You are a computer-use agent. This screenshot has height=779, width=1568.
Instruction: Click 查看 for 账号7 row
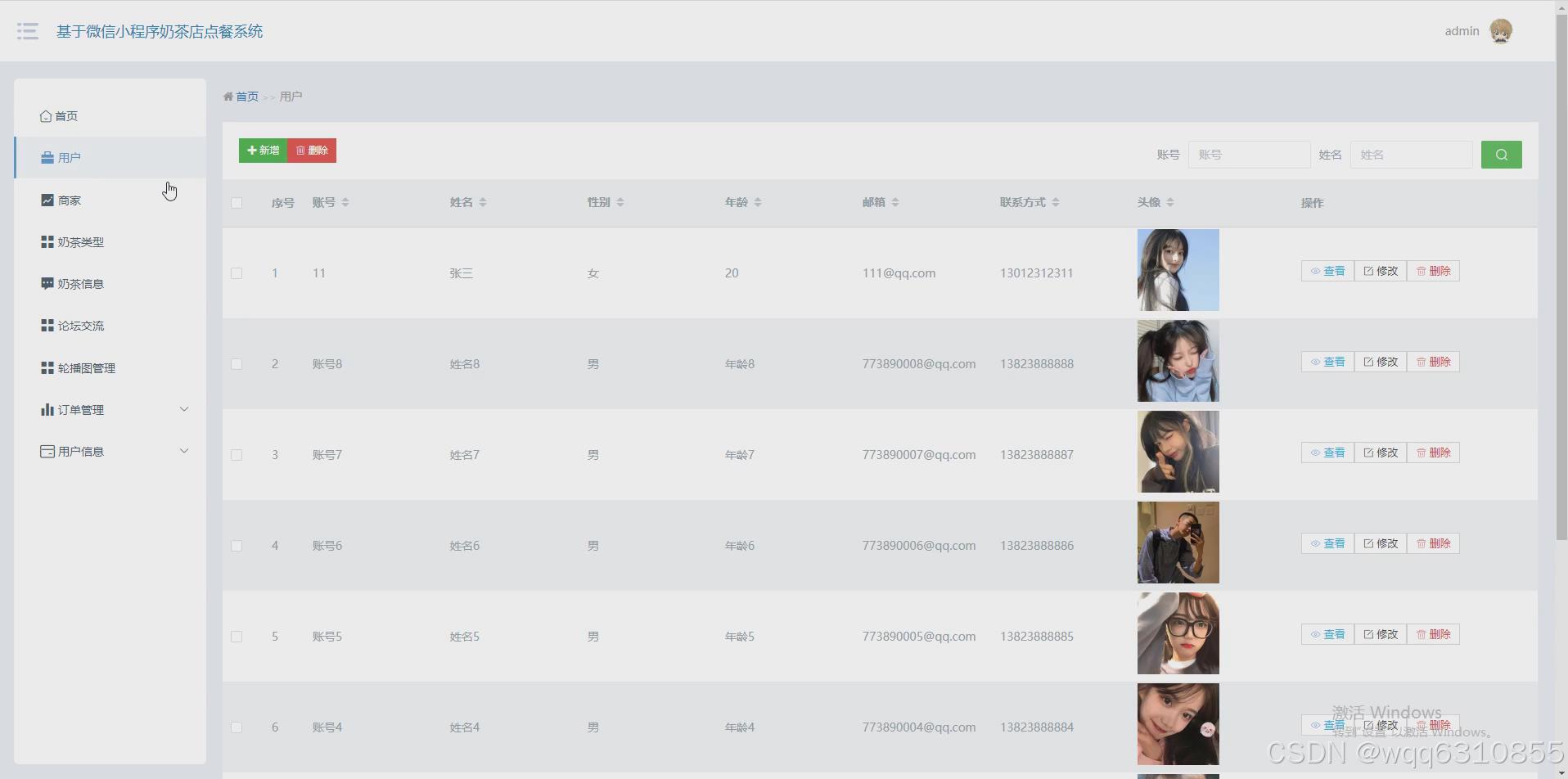pos(1327,453)
